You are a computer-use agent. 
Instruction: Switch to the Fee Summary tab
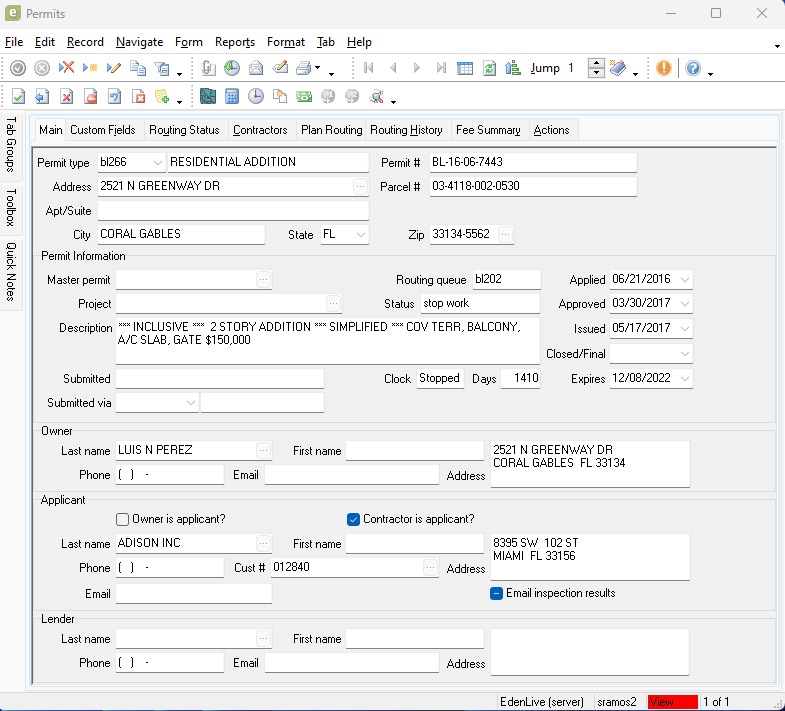point(488,130)
